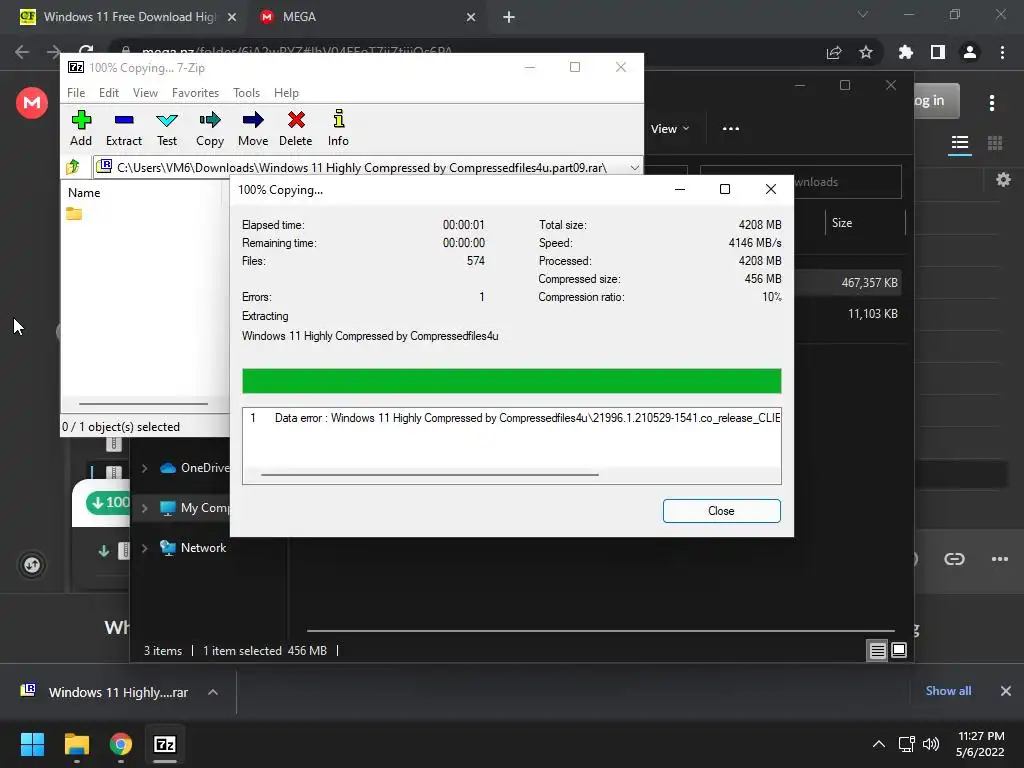Click Show all downloads link
This screenshot has width=1024, height=768.
point(948,690)
